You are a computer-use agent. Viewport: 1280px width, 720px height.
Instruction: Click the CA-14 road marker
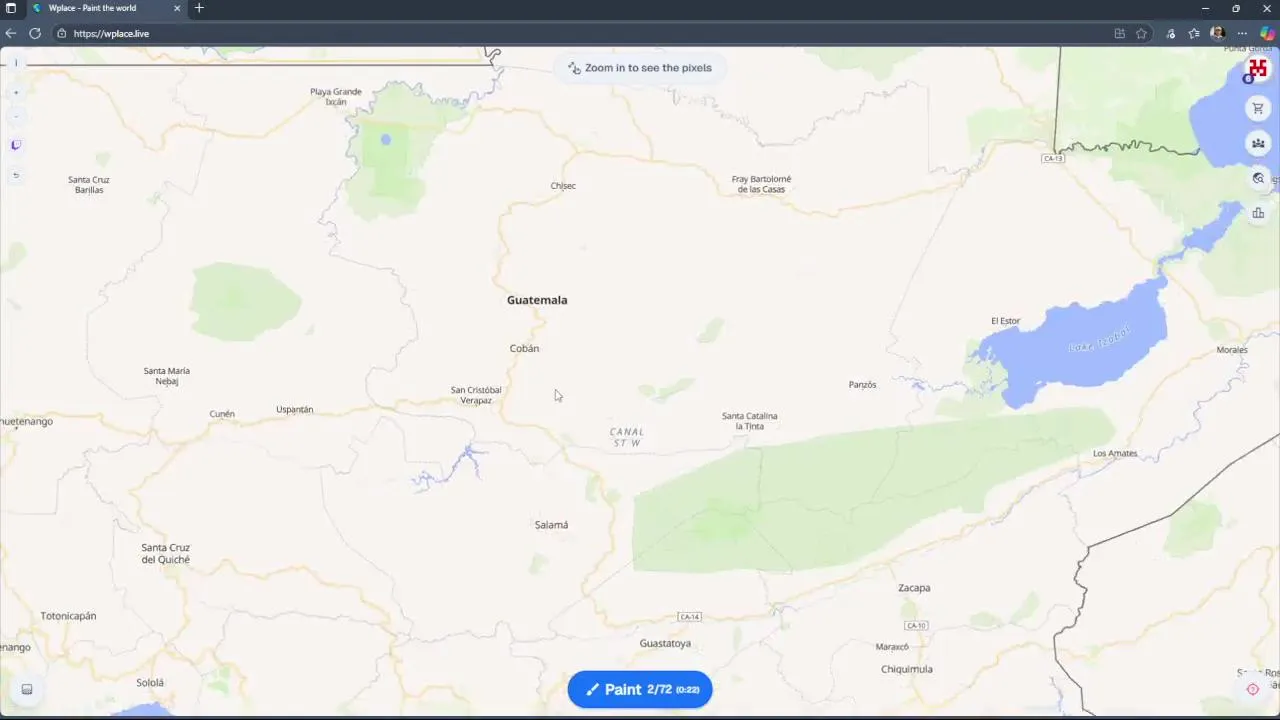[x=689, y=617]
